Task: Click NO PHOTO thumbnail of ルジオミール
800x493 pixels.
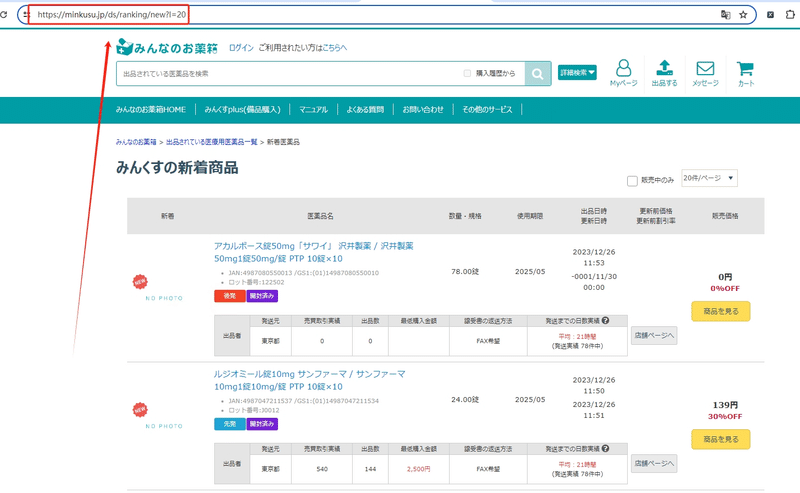Action: pyautogui.click(x=164, y=426)
